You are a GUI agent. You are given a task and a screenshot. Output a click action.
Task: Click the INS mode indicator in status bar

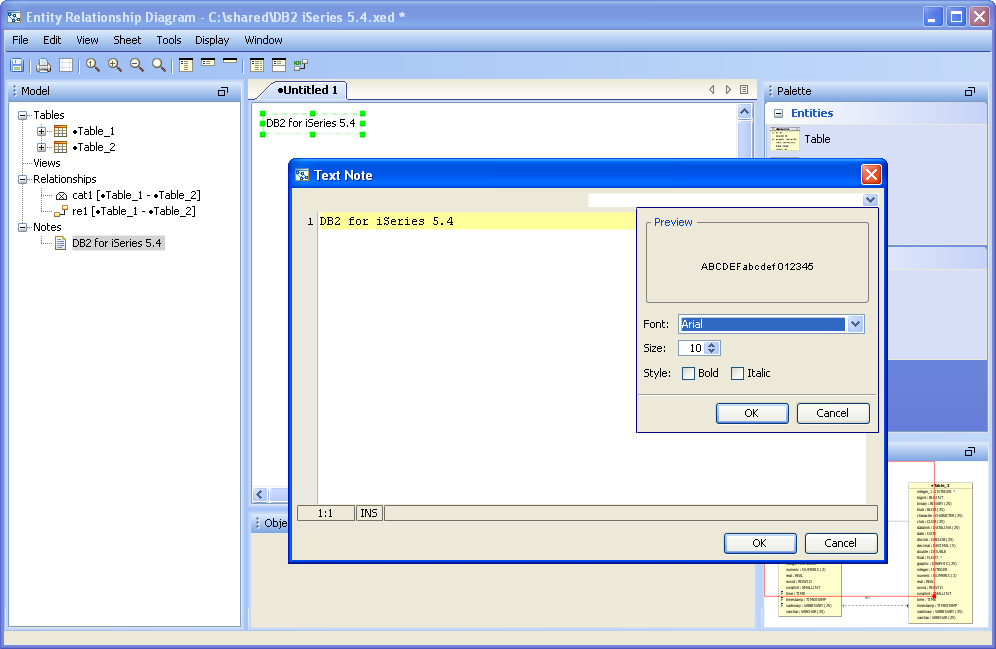coord(369,513)
